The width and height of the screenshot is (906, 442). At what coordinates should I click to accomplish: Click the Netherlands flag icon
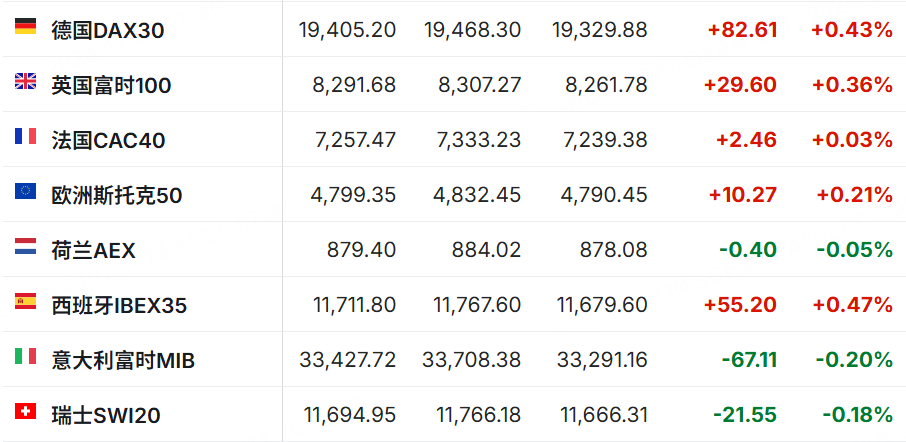[x=25, y=246]
